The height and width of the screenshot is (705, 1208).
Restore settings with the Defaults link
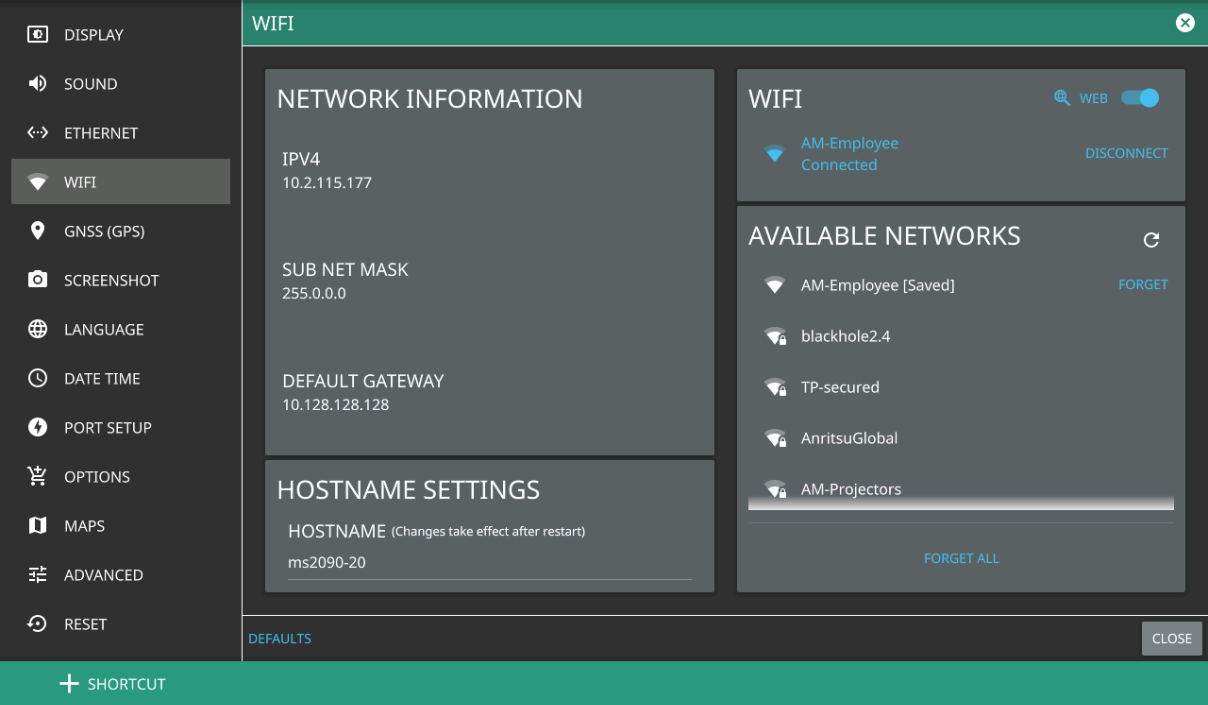point(280,638)
